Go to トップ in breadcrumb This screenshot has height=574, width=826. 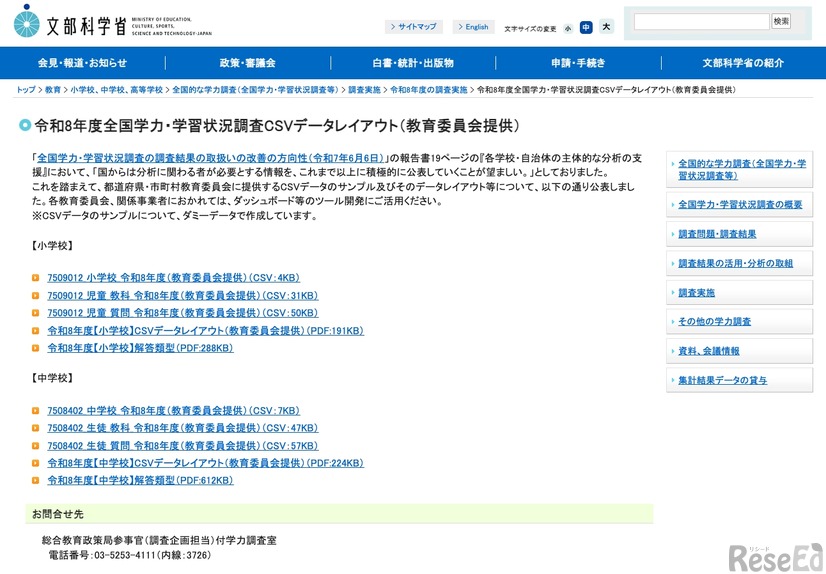tap(26, 90)
